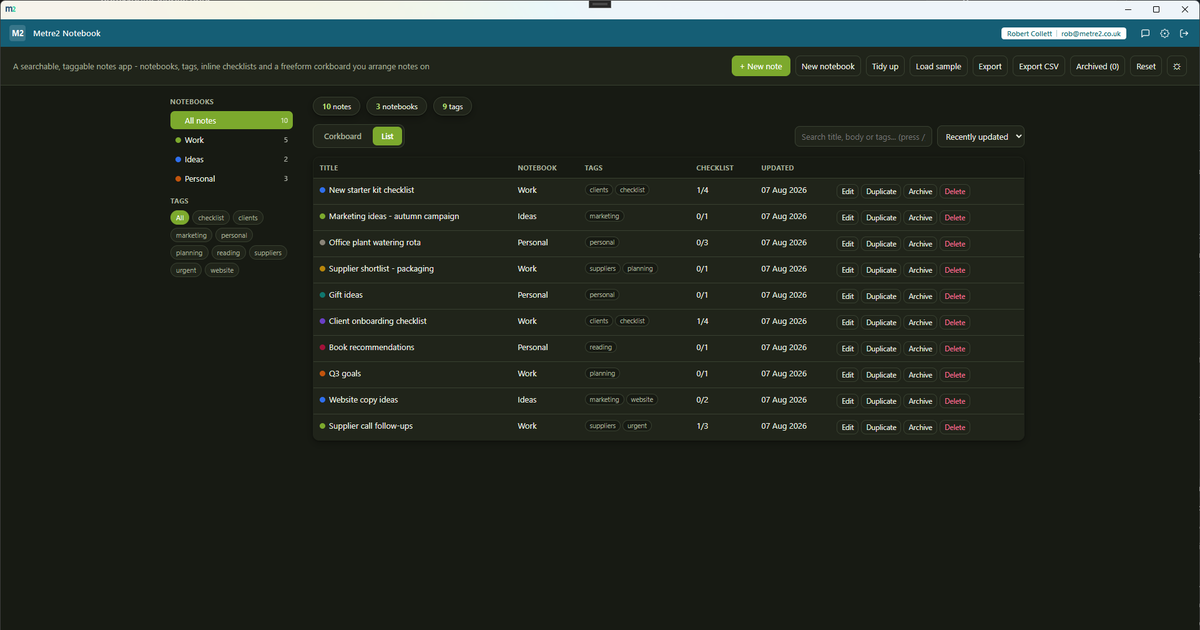The width and height of the screenshot is (1200, 630).
Task: Edit the Gift ideas note
Action: (x=848, y=296)
